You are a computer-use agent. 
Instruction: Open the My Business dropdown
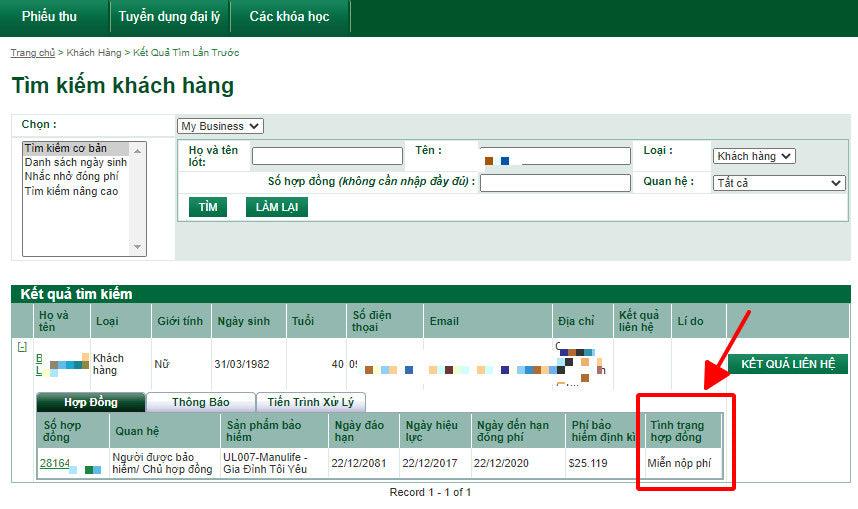(x=220, y=126)
